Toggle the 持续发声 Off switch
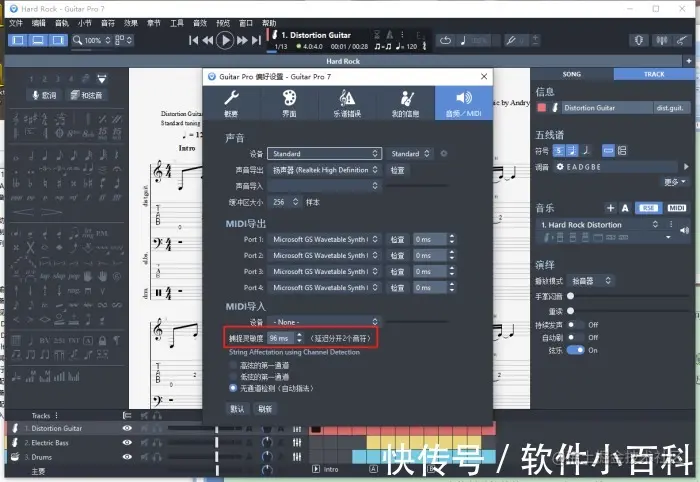Screen dimensions: 700x482 click(x=575, y=324)
